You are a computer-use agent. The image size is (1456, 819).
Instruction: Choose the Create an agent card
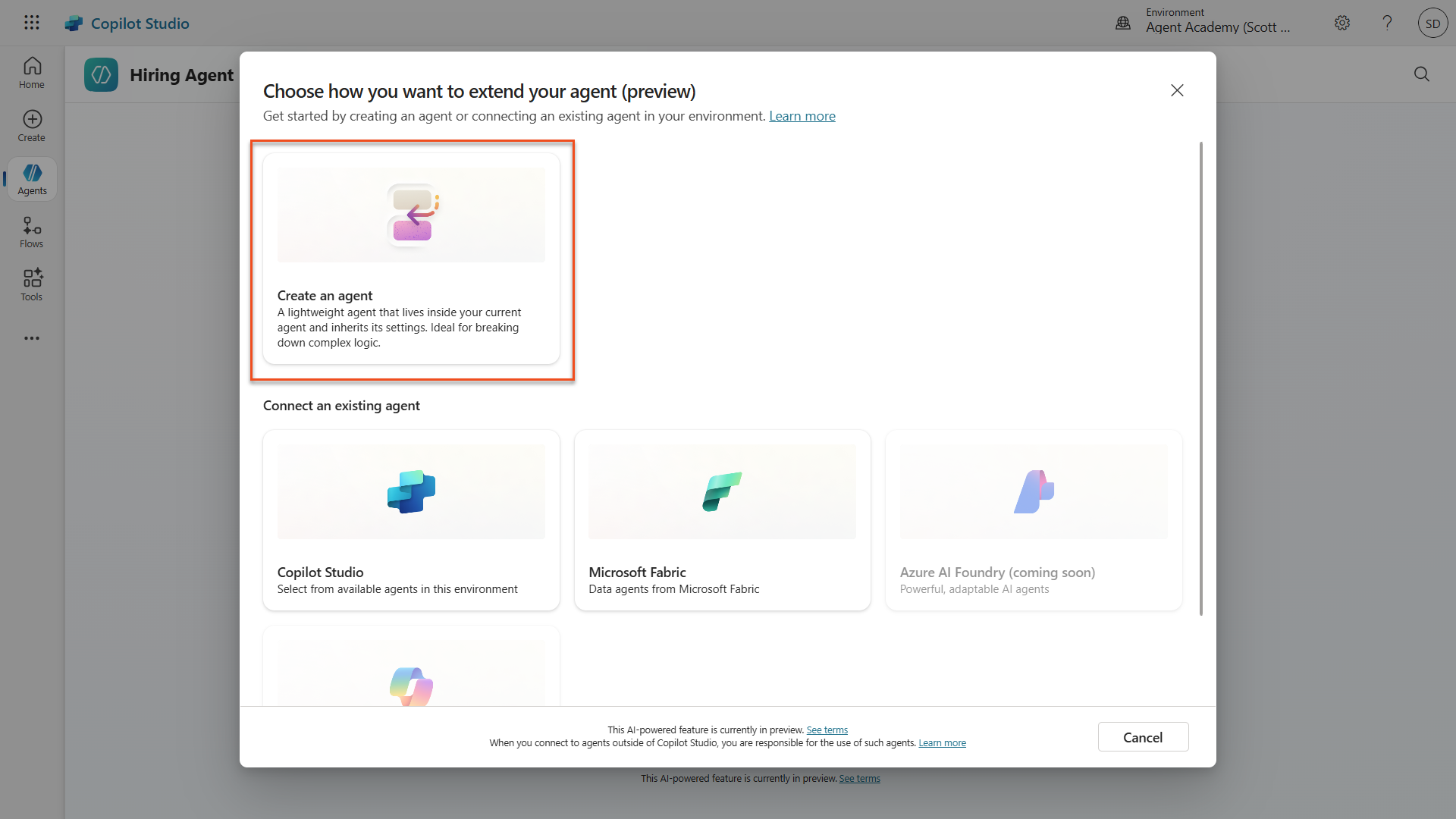coord(411,259)
